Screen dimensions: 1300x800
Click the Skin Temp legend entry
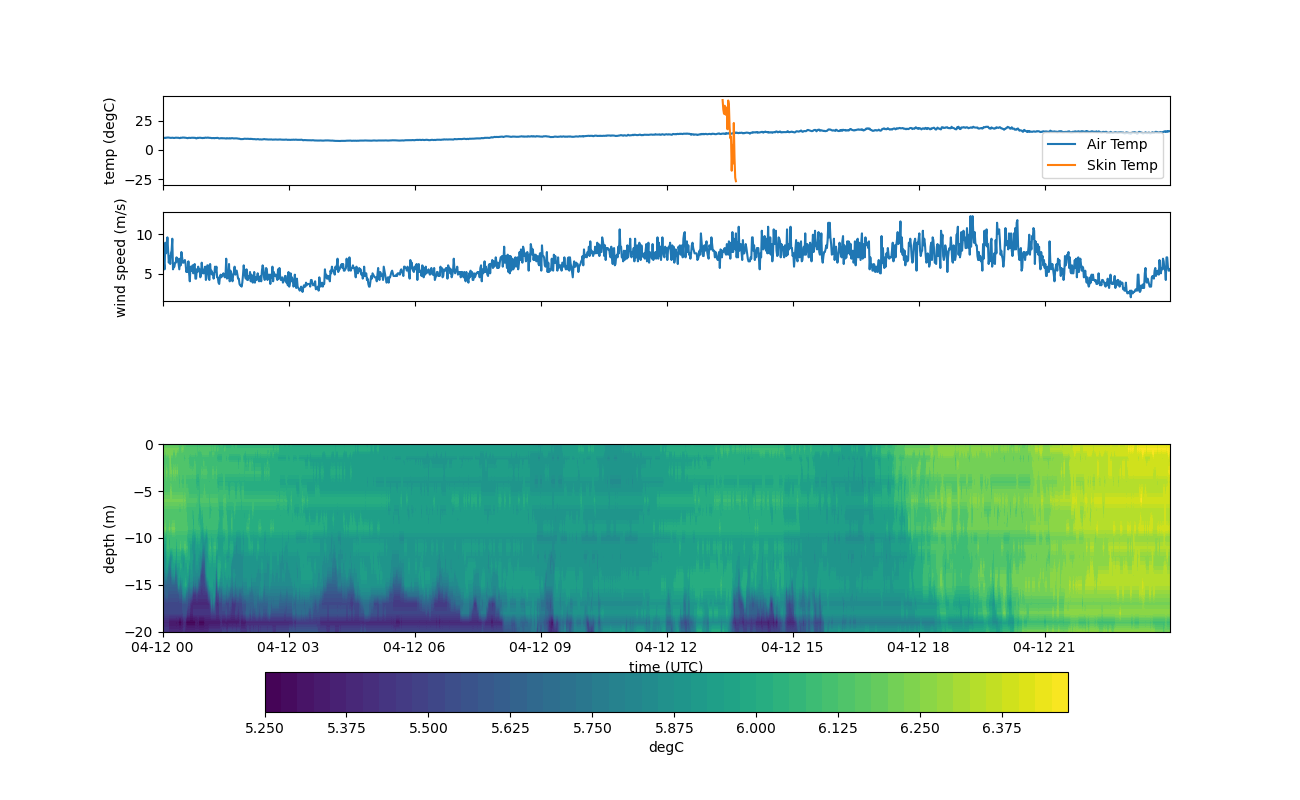(1122, 165)
